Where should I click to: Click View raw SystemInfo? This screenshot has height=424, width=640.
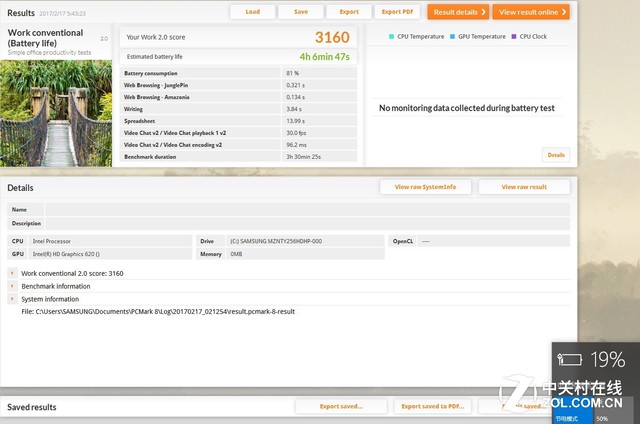425,187
